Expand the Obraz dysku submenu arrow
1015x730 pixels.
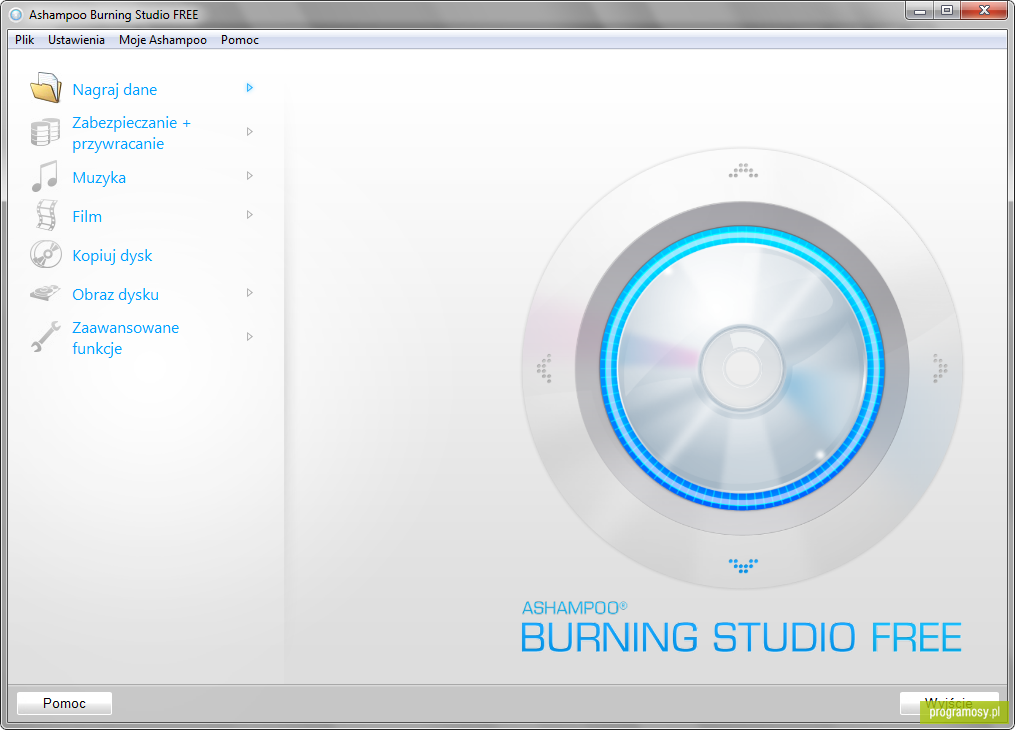[249, 293]
